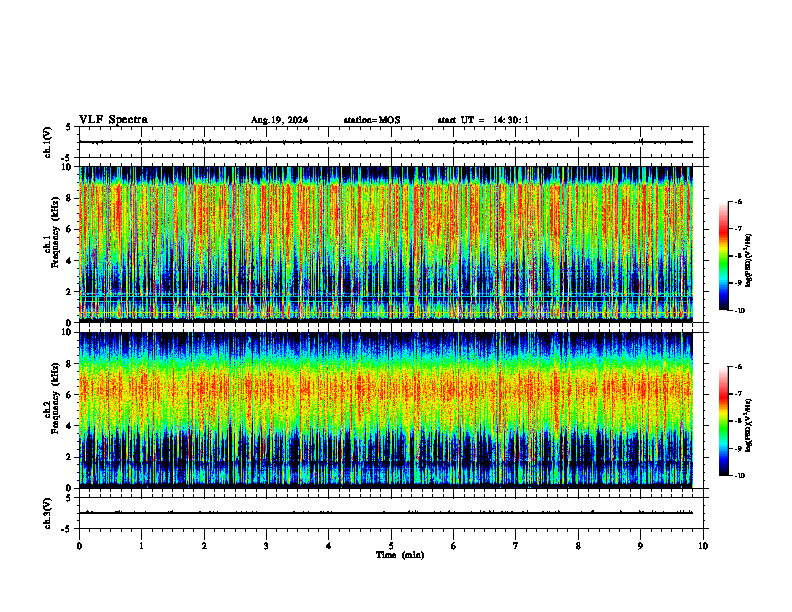Click the time axis tick label "4"
Image resolution: width=792 pixels, height=612 pixels.
(329, 546)
